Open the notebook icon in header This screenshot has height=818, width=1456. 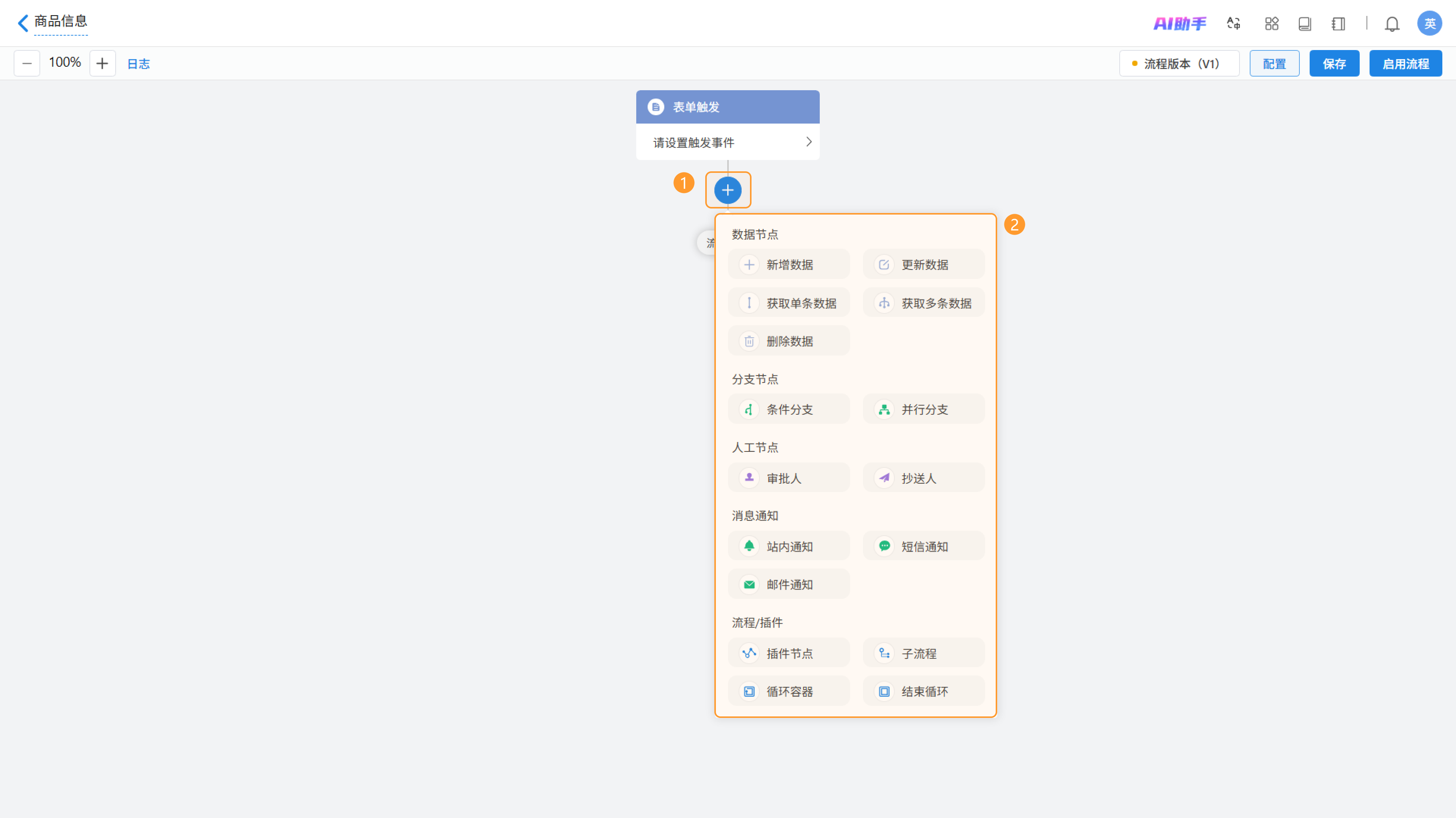point(1338,24)
